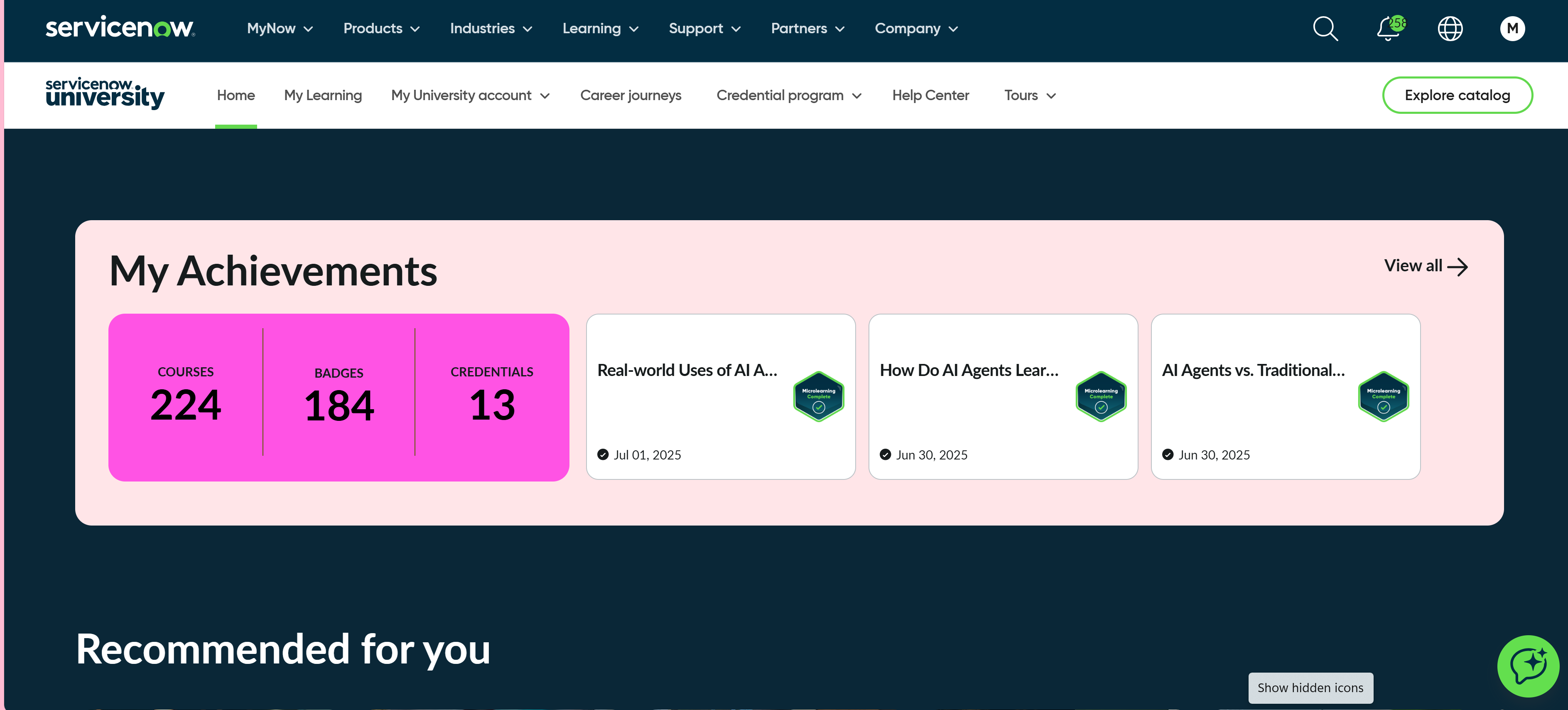Click the Explore catalog button

(x=1457, y=96)
